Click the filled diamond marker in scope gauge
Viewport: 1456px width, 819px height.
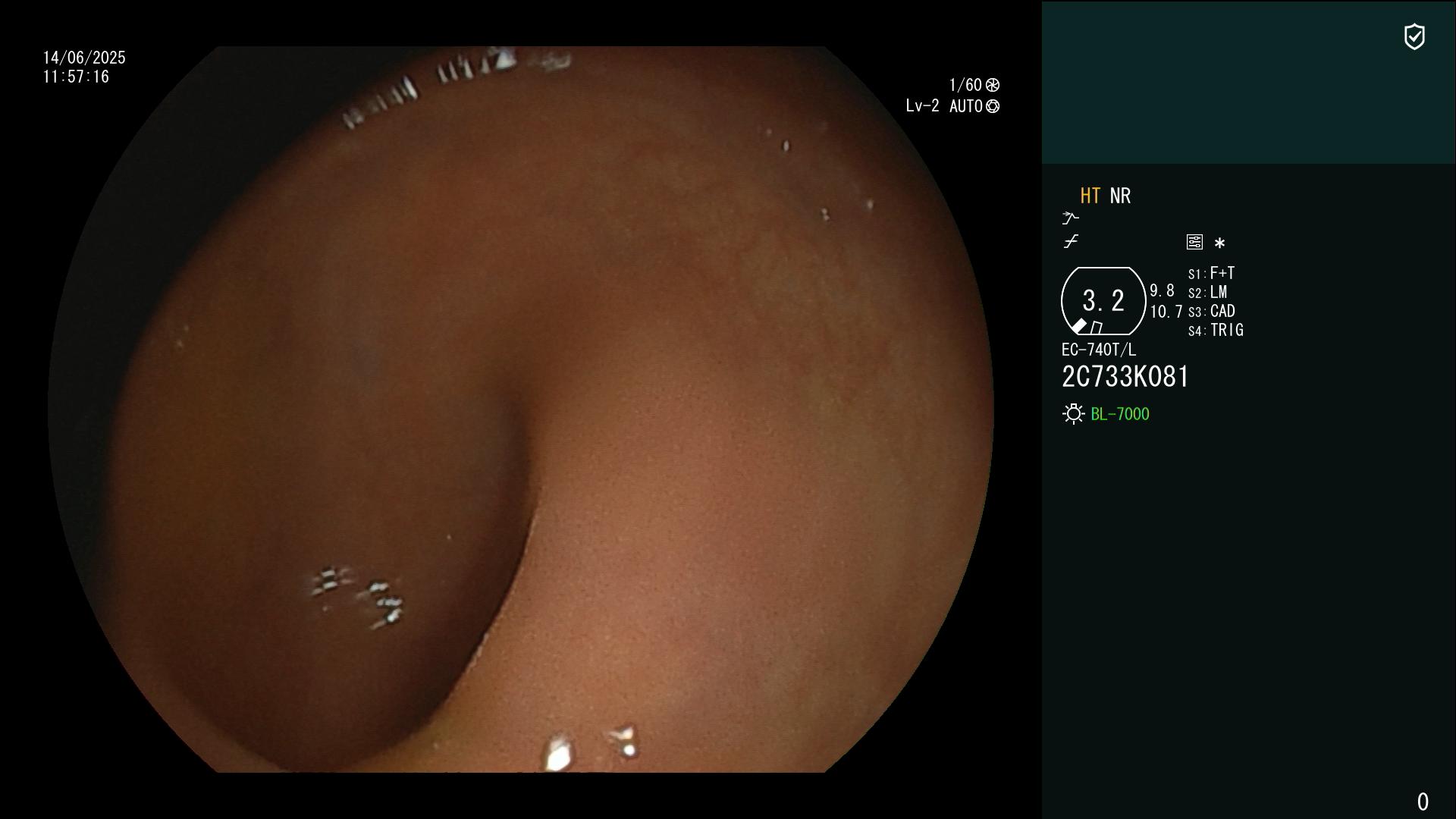tap(1078, 326)
